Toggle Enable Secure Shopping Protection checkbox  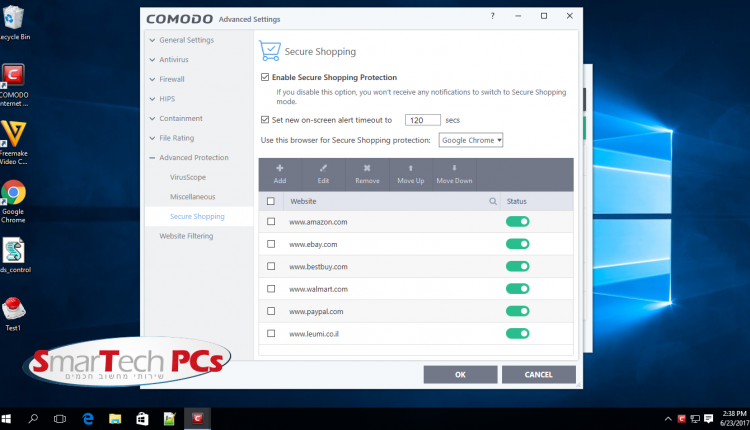tap(265, 77)
